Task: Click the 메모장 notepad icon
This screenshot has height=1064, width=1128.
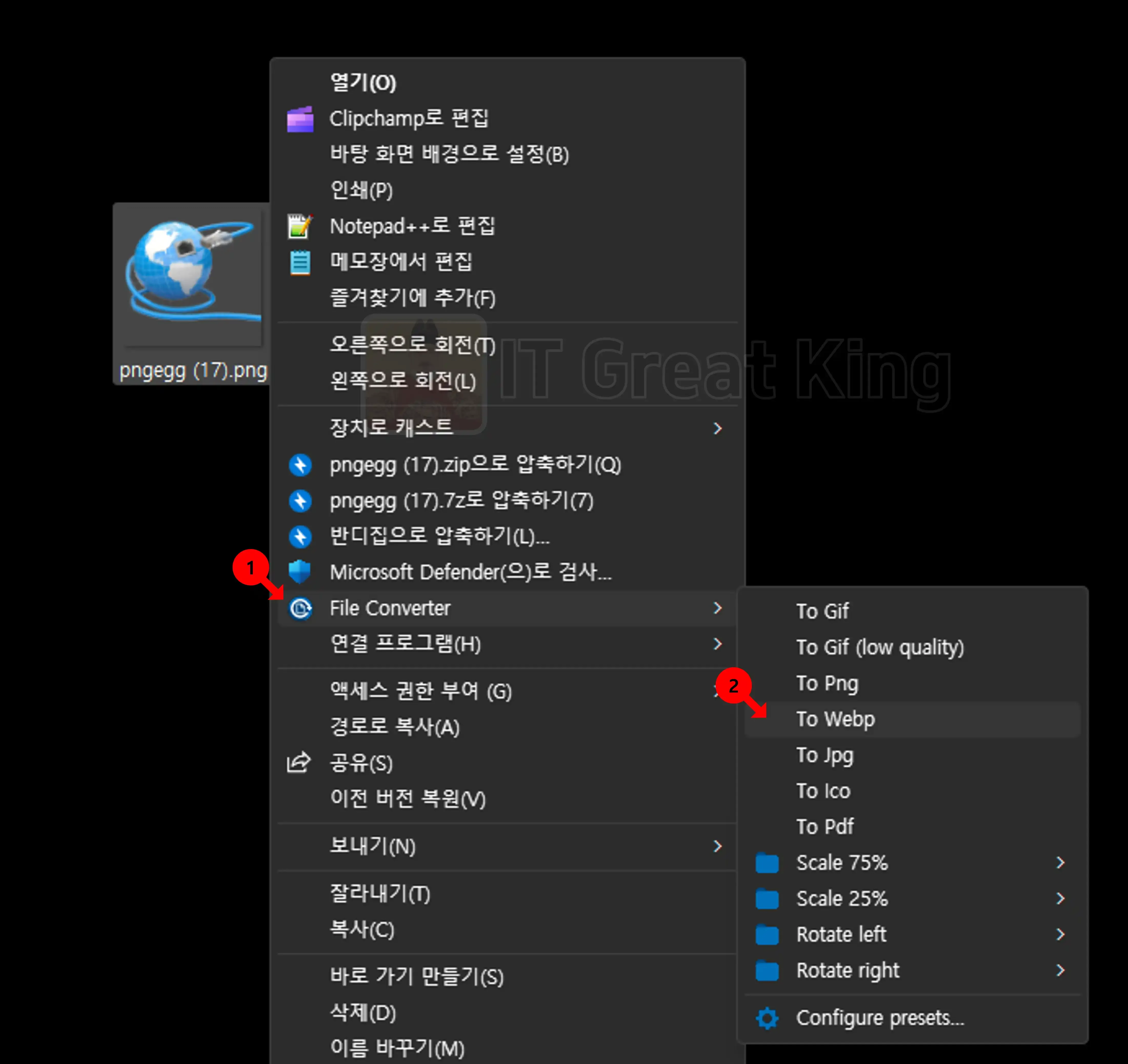Action: (300, 262)
